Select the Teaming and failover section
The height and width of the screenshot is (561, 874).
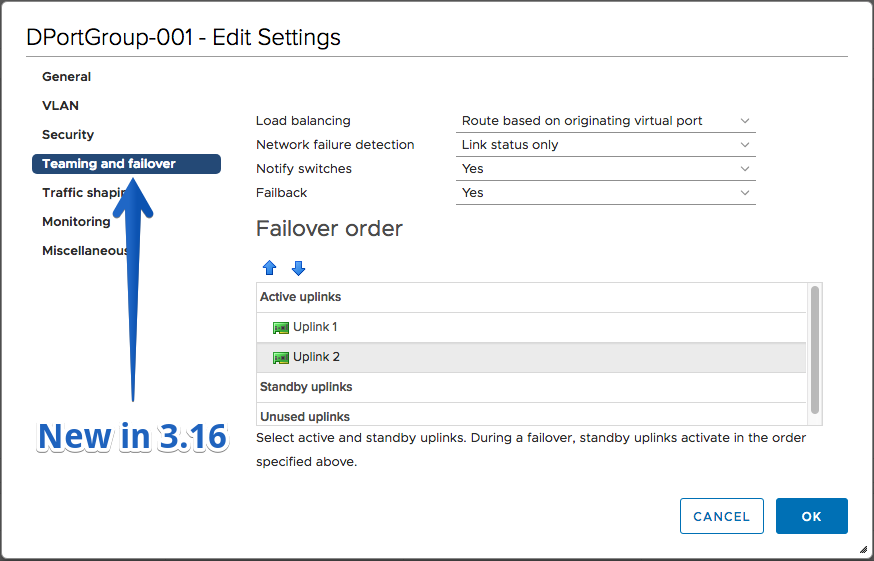tap(127, 164)
